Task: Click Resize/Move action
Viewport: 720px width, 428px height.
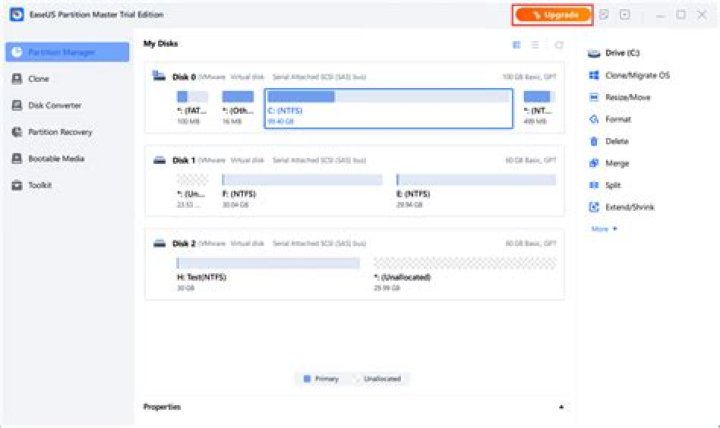Action: [628, 97]
